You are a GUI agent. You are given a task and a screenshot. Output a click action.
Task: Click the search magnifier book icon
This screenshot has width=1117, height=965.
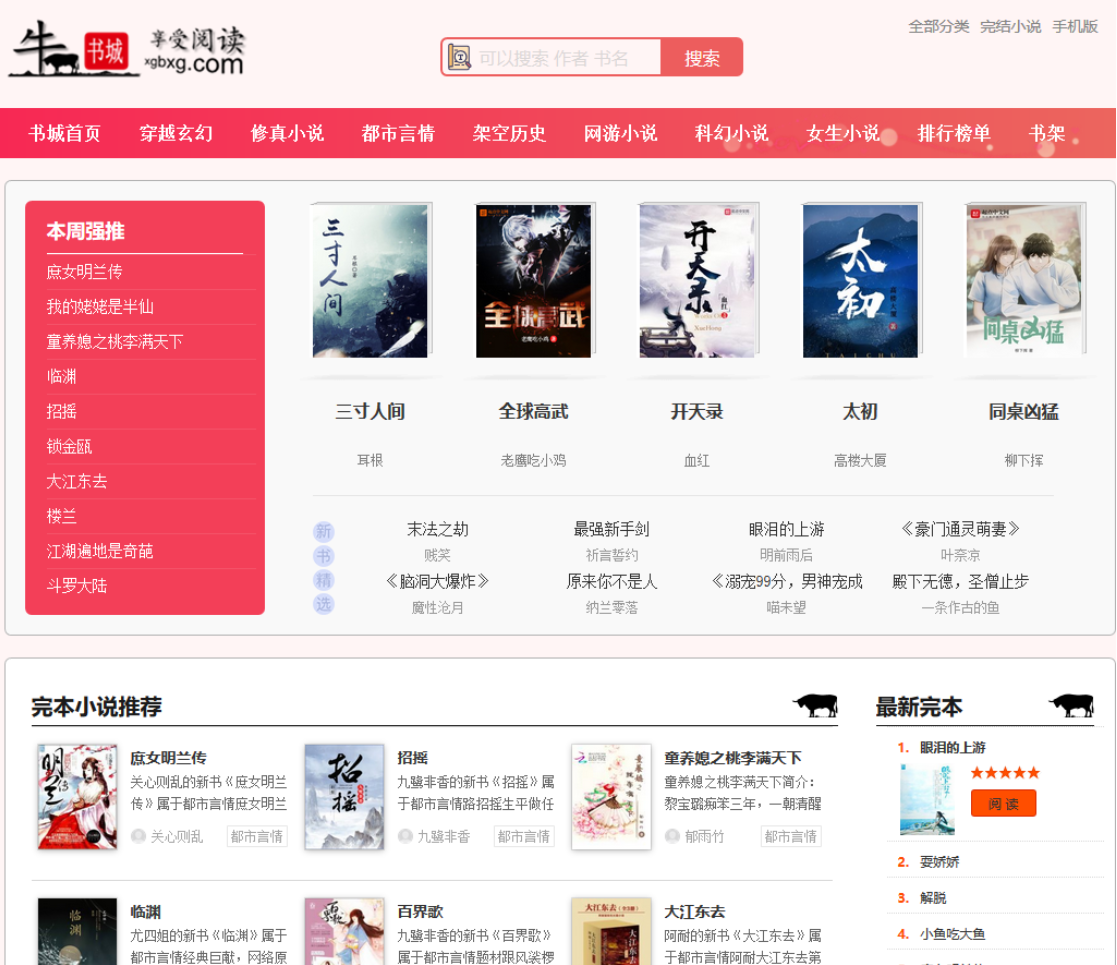459,58
